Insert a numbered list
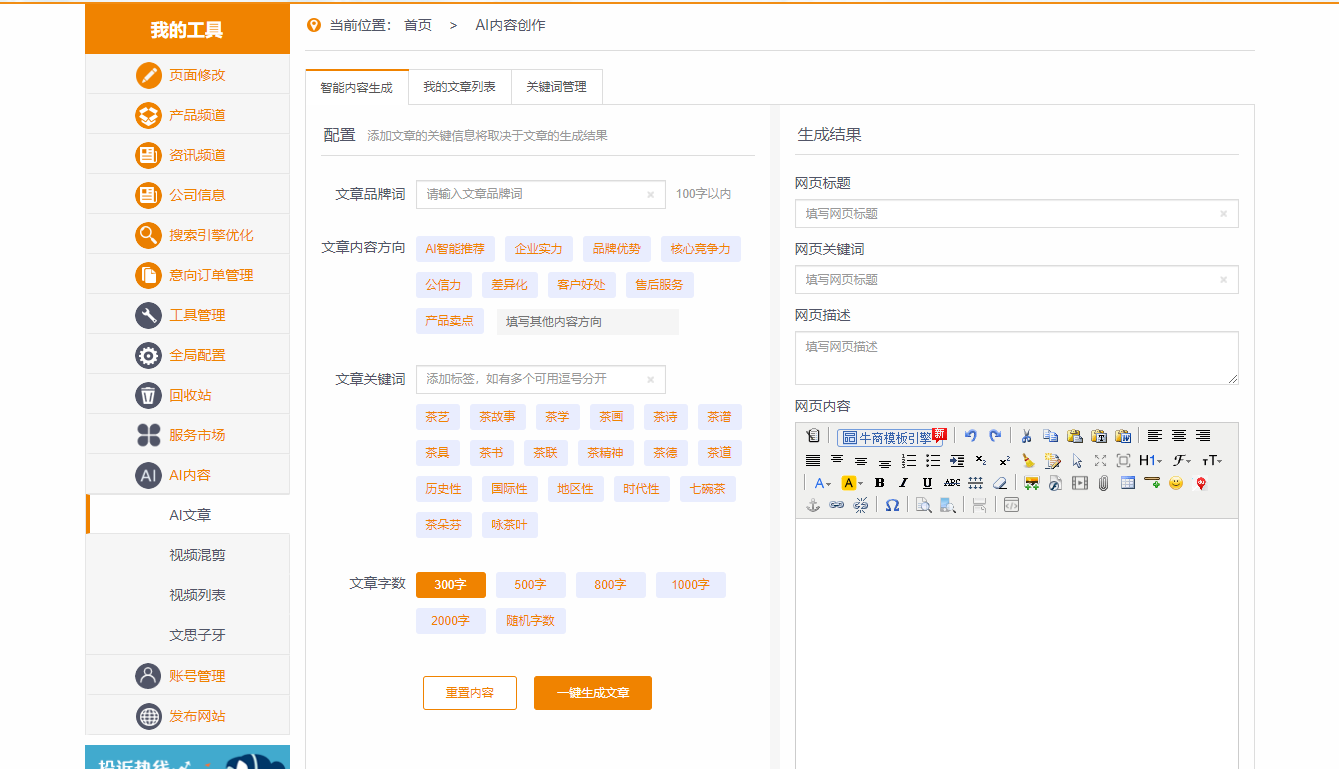The image size is (1339, 769). pyautogui.click(x=909, y=461)
